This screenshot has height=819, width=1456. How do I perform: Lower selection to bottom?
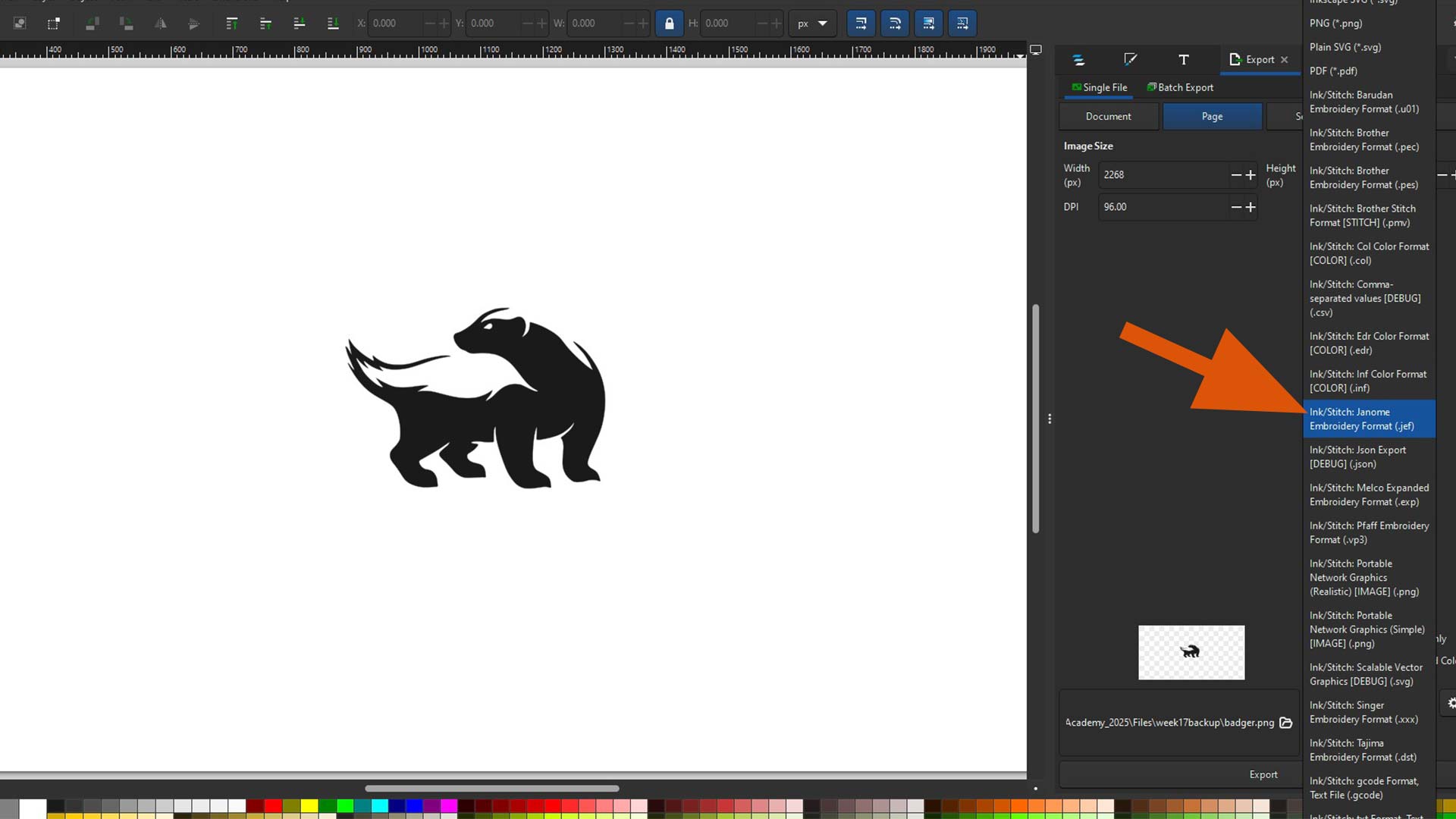coord(333,24)
